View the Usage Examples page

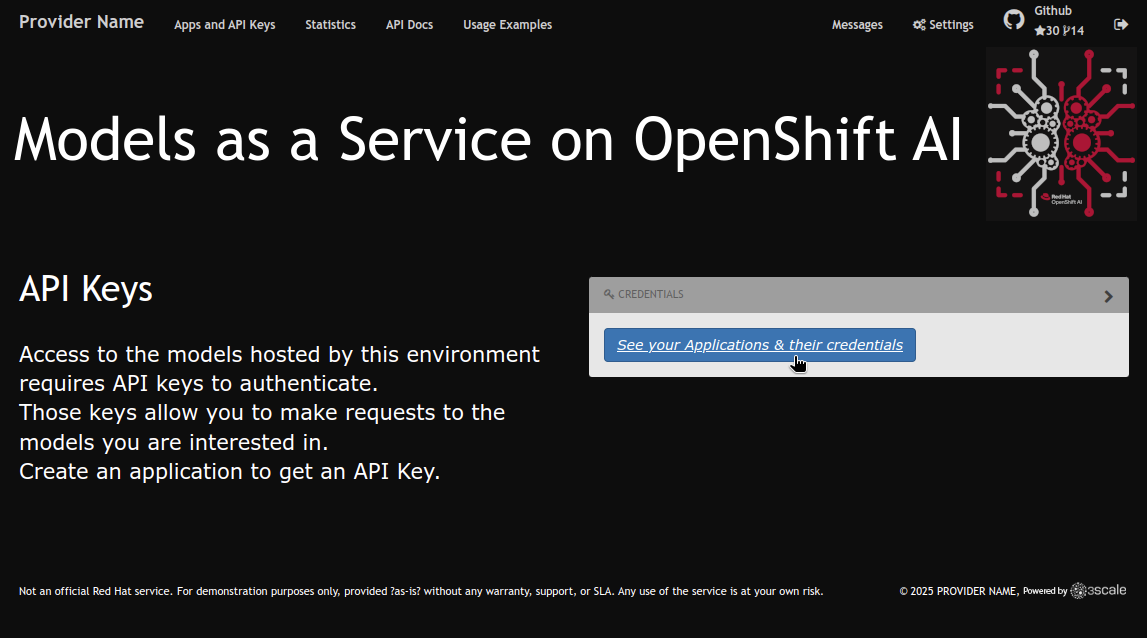[508, 25]
